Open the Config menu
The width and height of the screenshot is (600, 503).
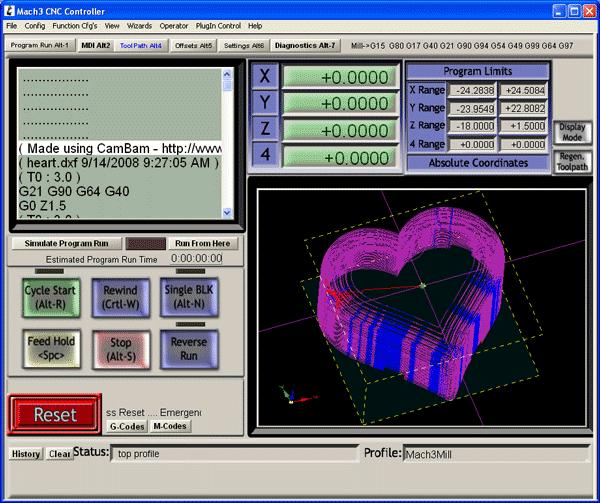point(35,26)
